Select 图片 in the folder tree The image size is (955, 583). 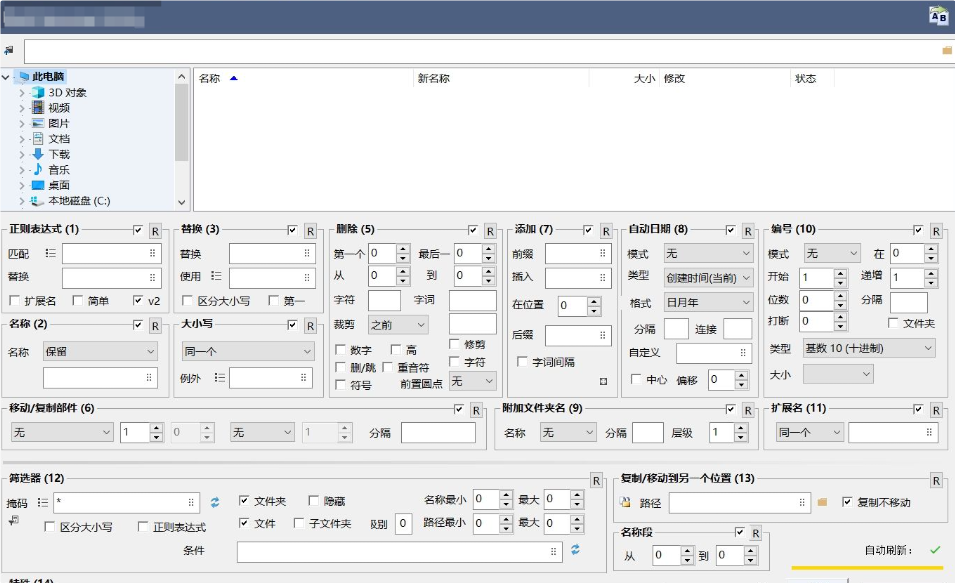point(59,123)
